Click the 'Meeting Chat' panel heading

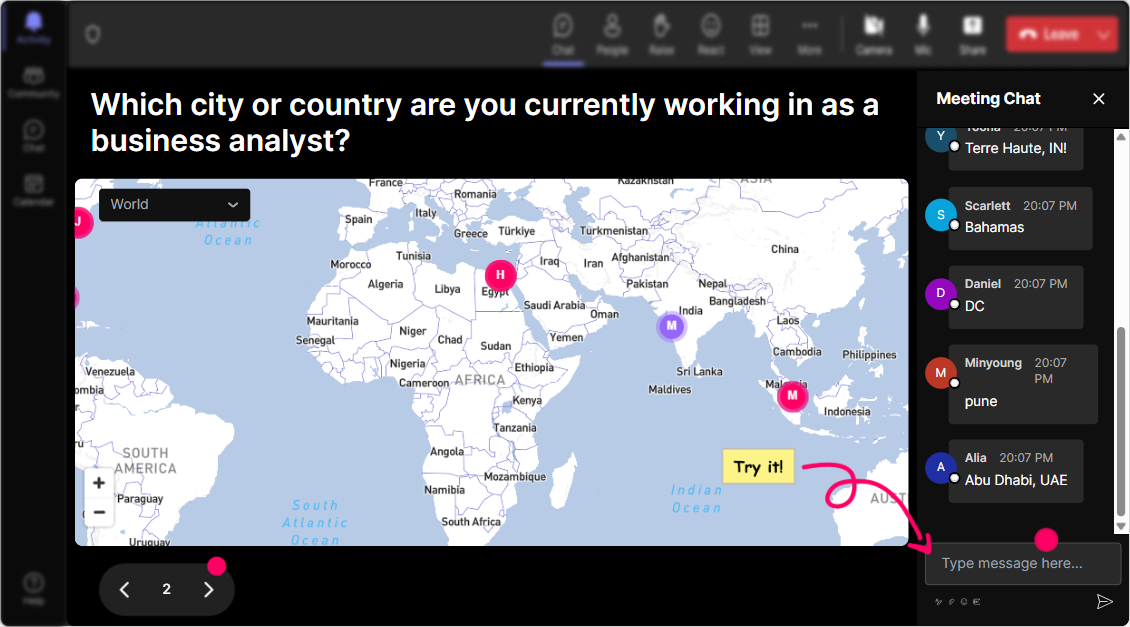988,99
